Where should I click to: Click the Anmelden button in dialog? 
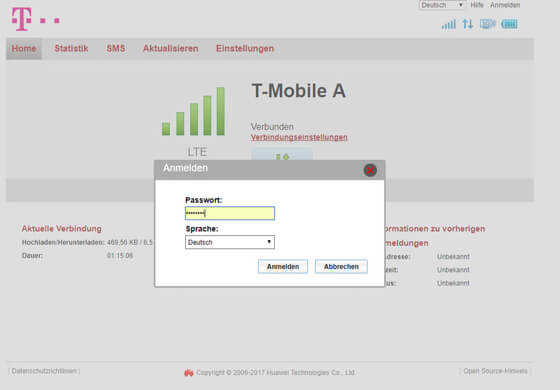pyautogui.click(x=283, y=266)
